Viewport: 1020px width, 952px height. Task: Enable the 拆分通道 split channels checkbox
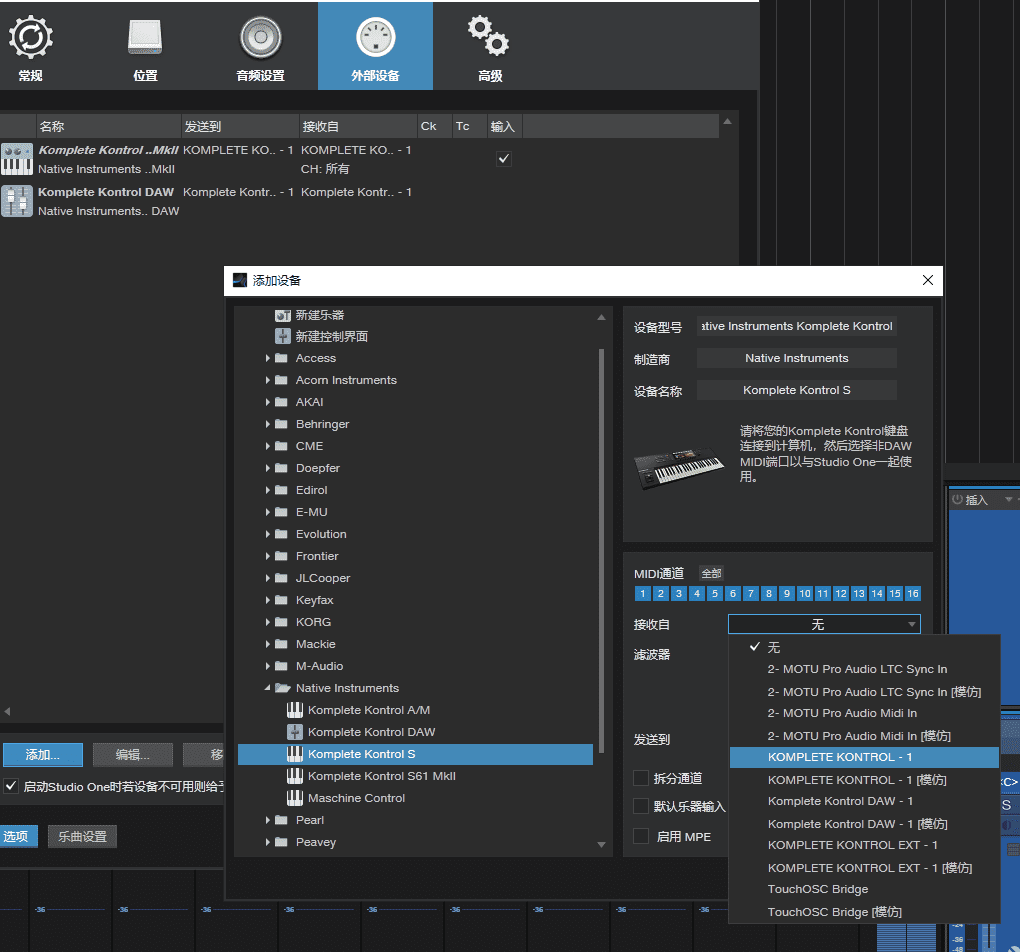coord(641,778)
